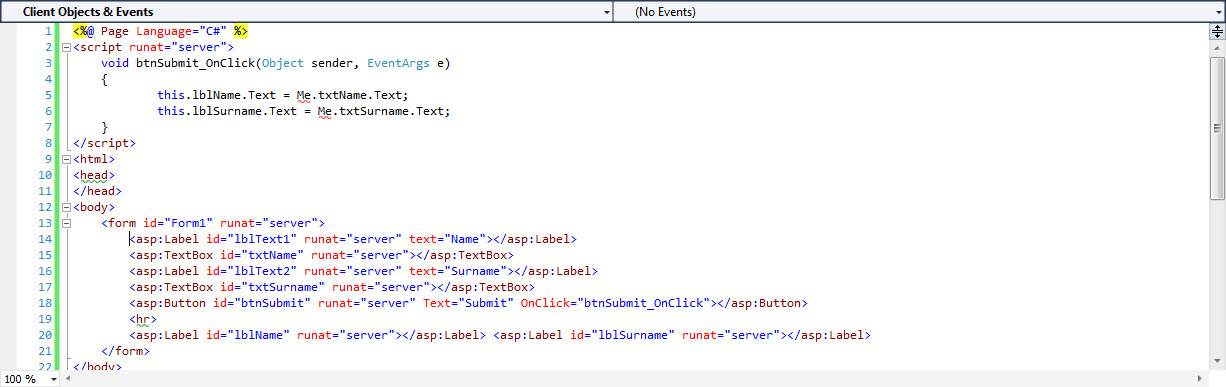Click the id="Form1" attribute
1226x387 pixels.
tap(178, 223)
